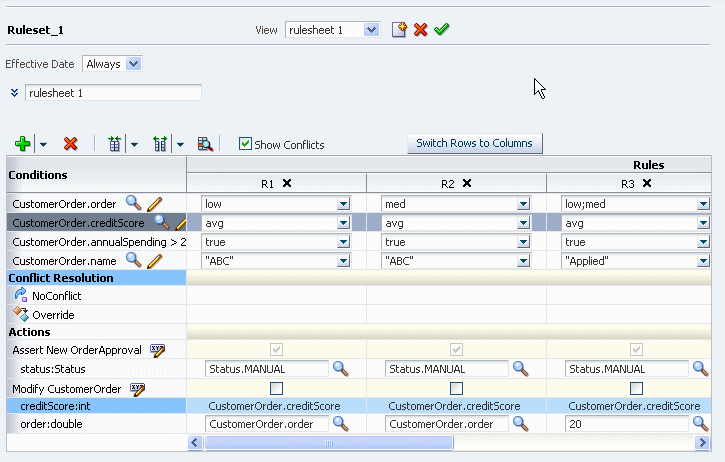
Task: Click edit icon beside Modify CustomerOrder
Action: pos(137,389)
